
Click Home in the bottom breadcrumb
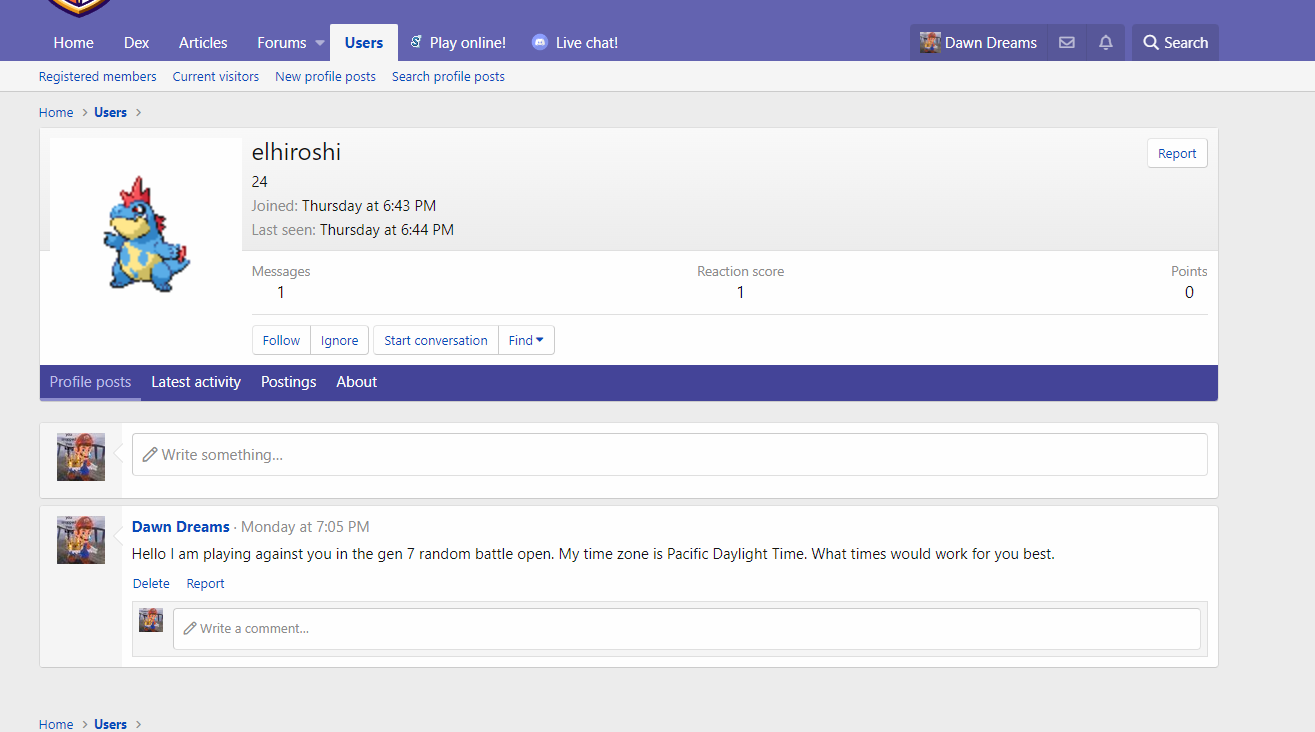tap(56, 724)
